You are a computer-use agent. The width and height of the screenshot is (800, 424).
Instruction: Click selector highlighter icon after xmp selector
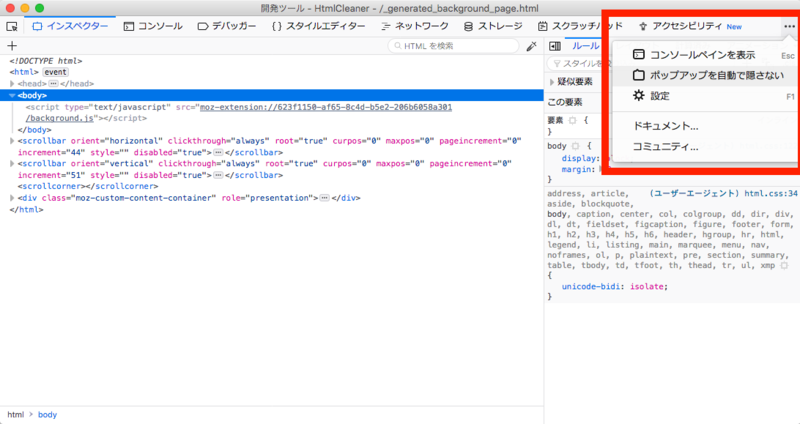pyautogui.click(x=784, y=266)
